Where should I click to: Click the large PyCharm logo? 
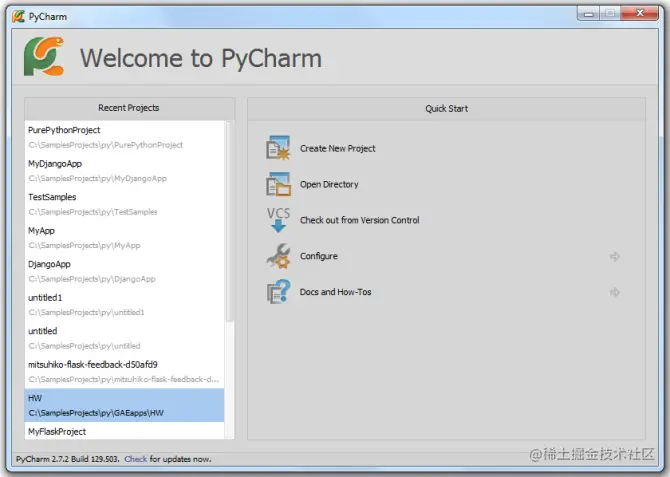pos(44,56)
